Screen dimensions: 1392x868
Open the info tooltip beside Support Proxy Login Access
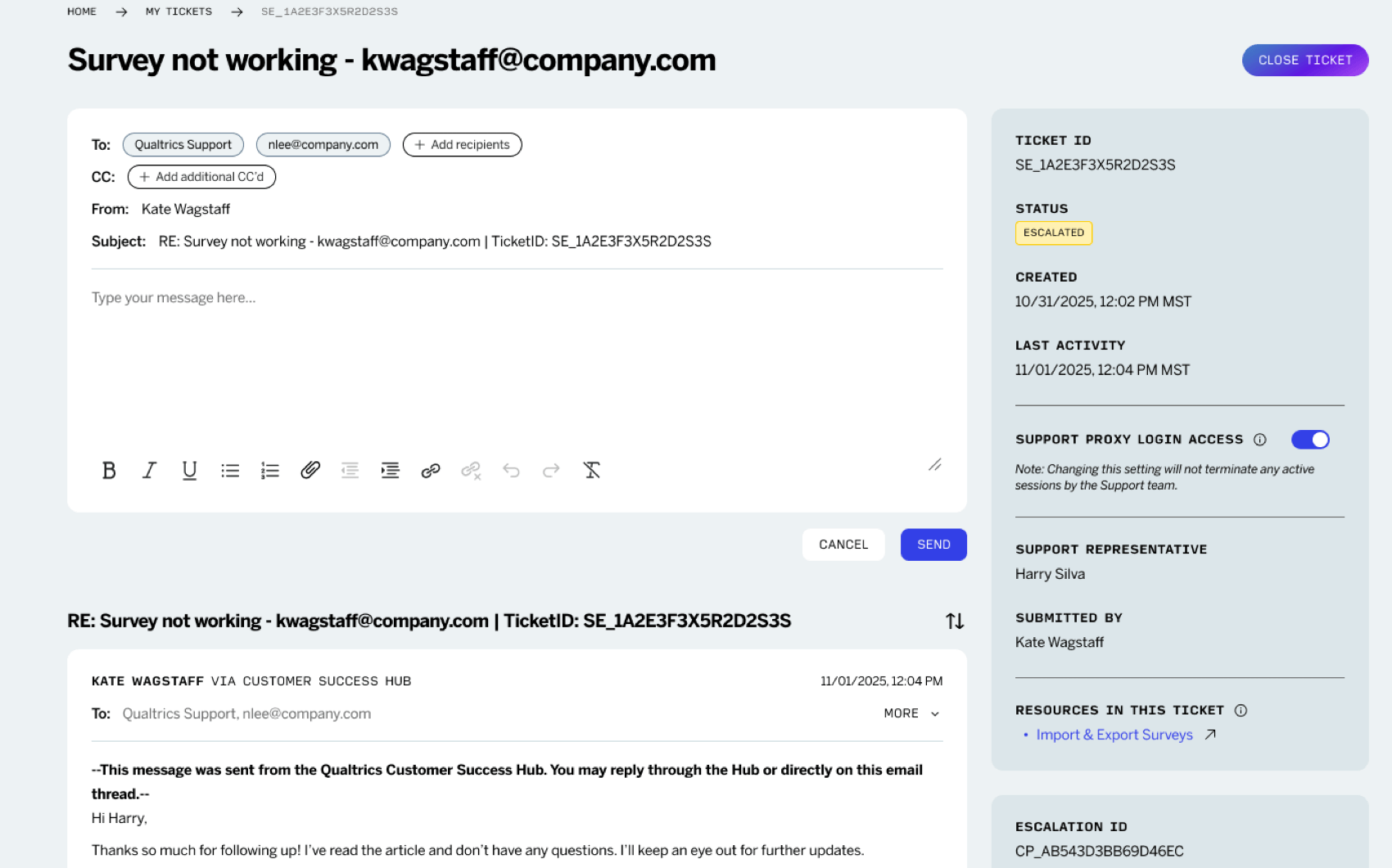coord(1260,439)
